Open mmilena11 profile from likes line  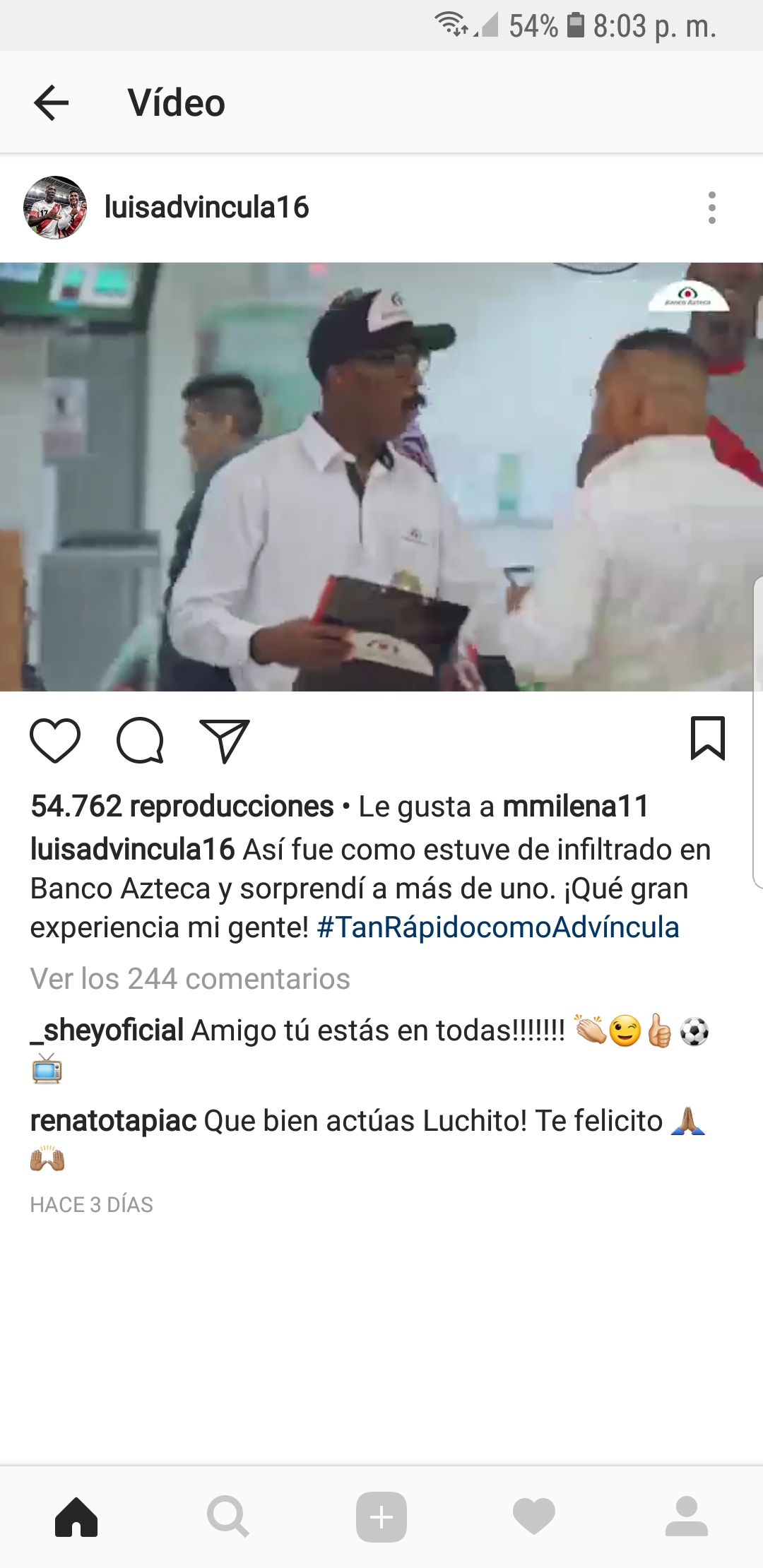pos(575,807)
